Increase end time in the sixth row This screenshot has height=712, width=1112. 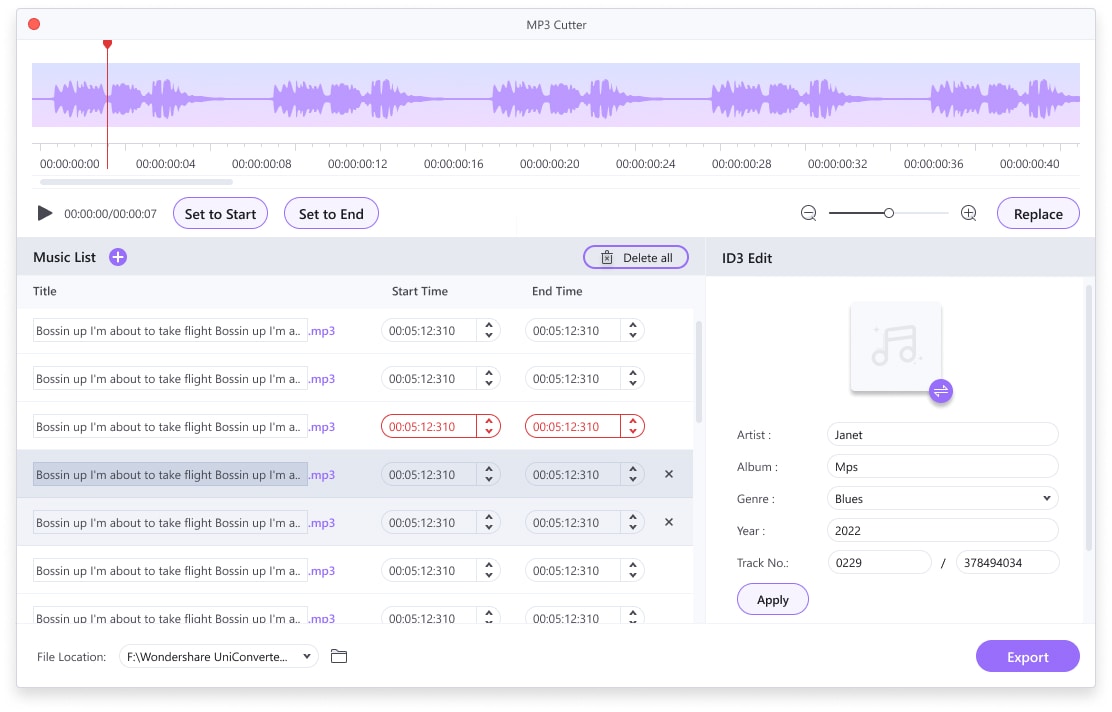point(633,566)
